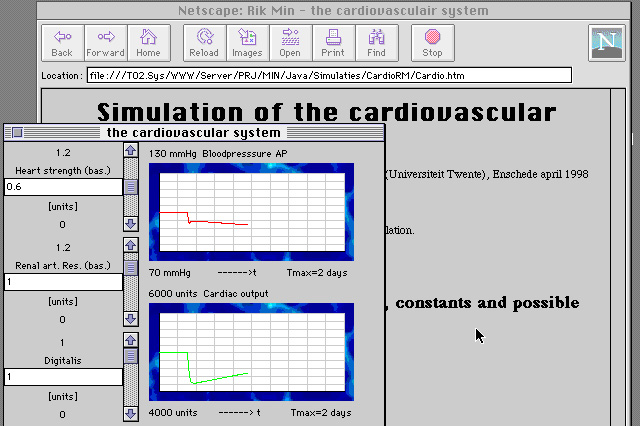Click the '4000 units' axis label
The width and height of the screenshot is (640, 426).
(x=173, y=413)
